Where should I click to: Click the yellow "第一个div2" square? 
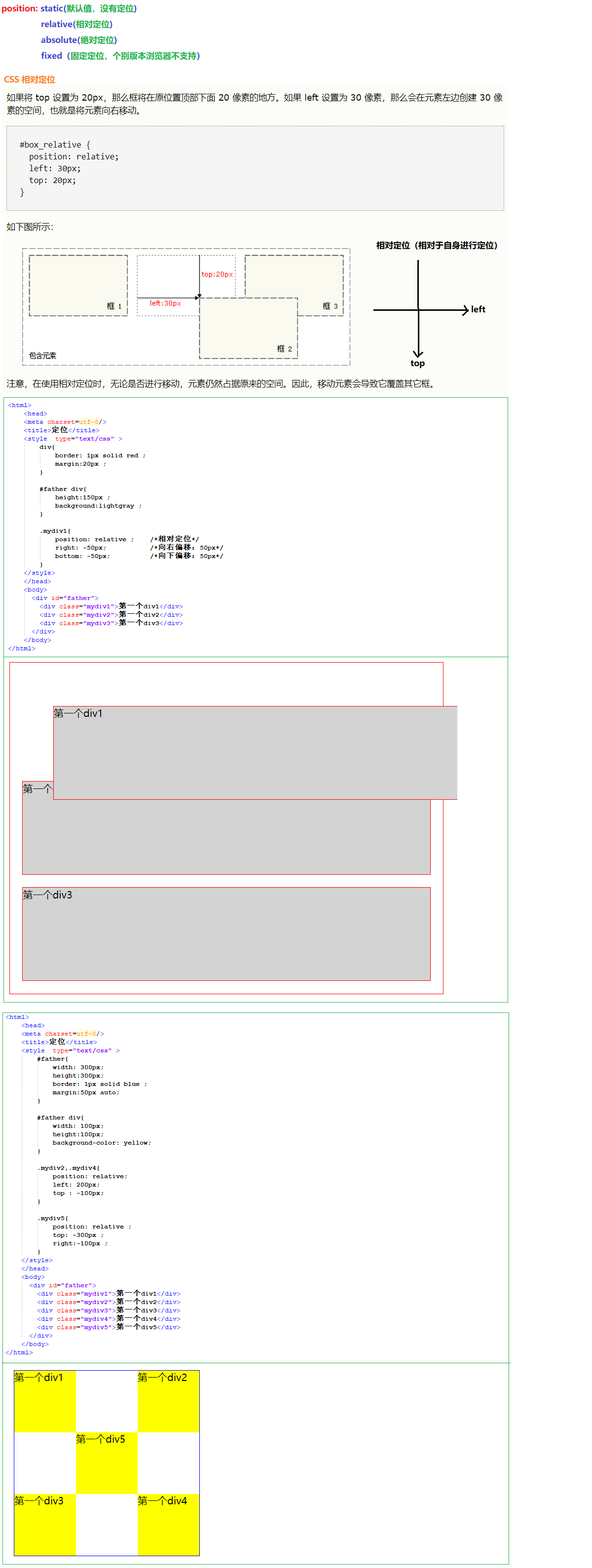click(x=168, y=1401)
